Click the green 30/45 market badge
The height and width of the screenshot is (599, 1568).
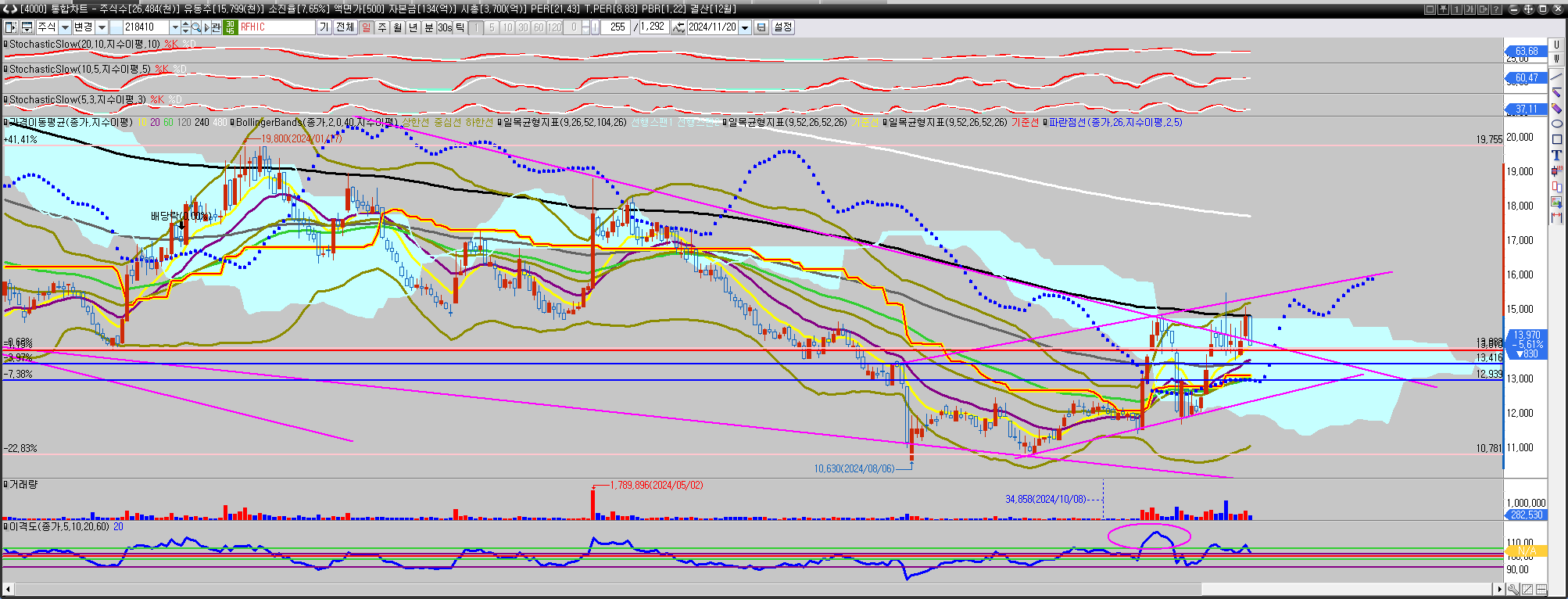click(x=230, y=27)
